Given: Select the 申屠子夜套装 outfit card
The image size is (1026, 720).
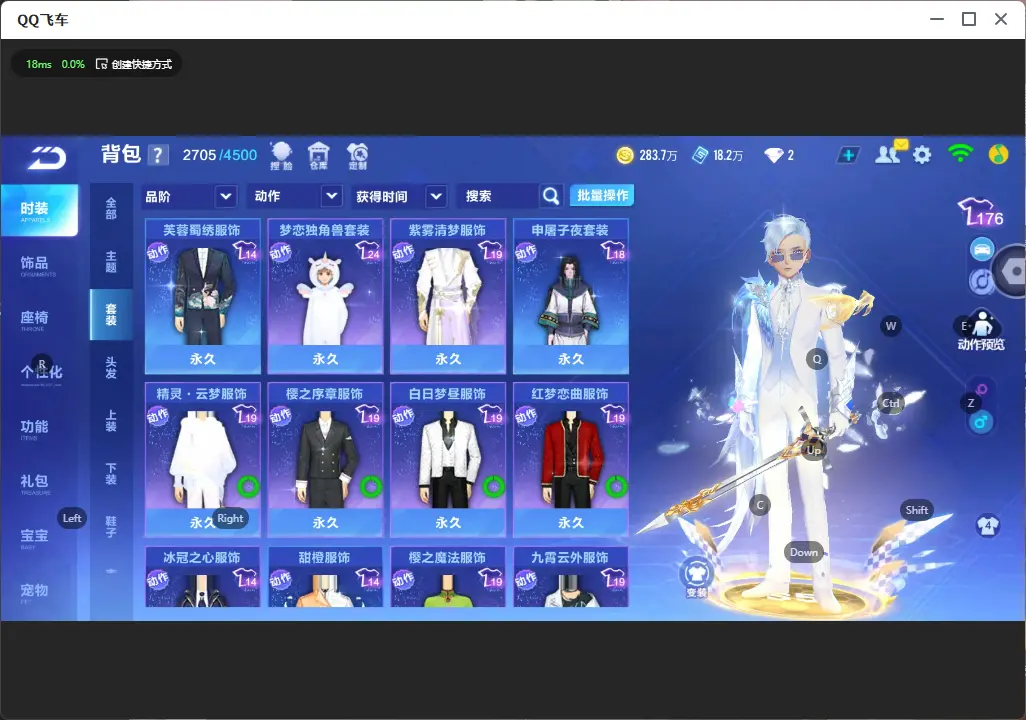Looking at the screenshot, I should pyautogui.click(x=571, y=296).
